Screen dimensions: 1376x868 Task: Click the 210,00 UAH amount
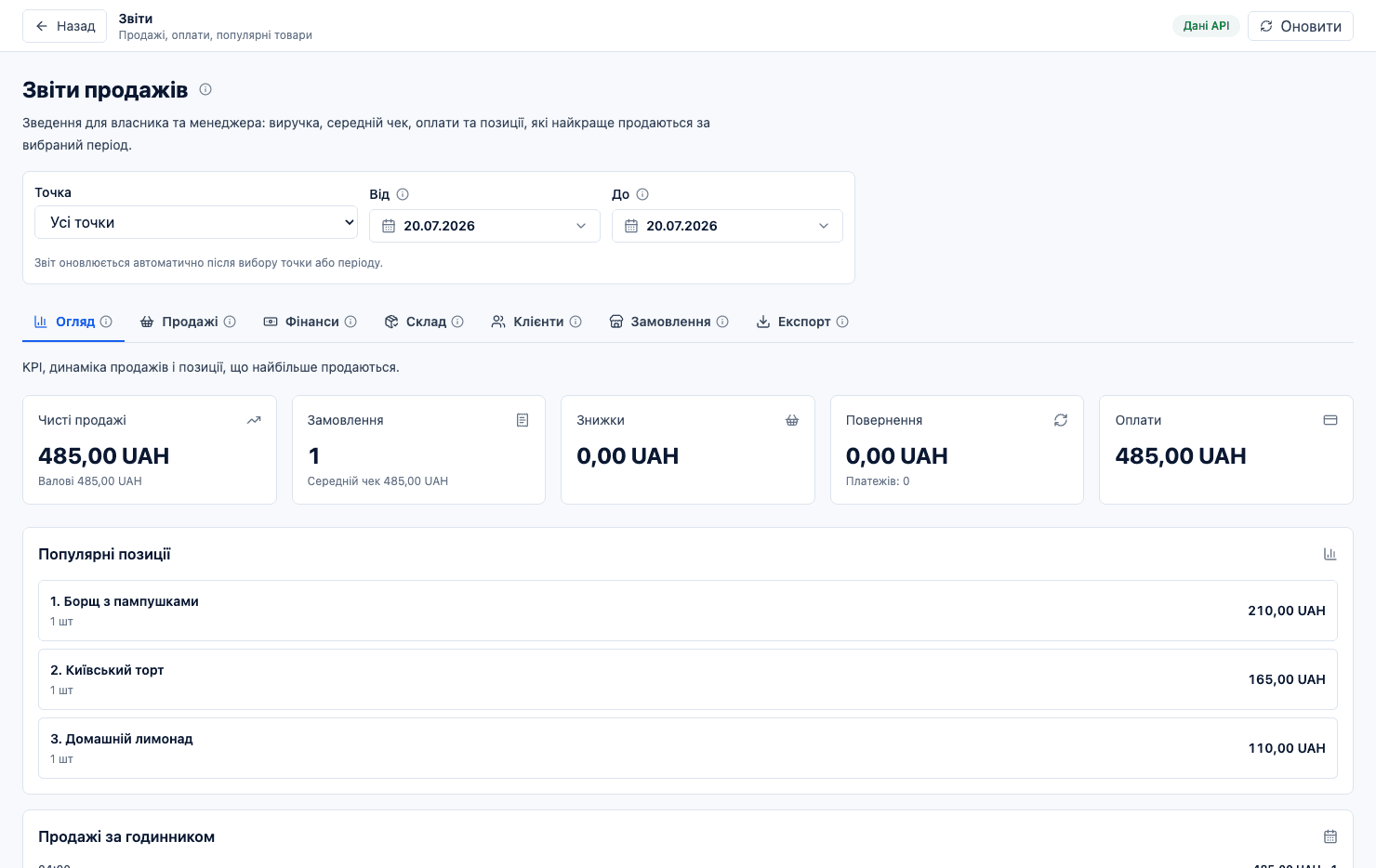[x=1287, y=611]
